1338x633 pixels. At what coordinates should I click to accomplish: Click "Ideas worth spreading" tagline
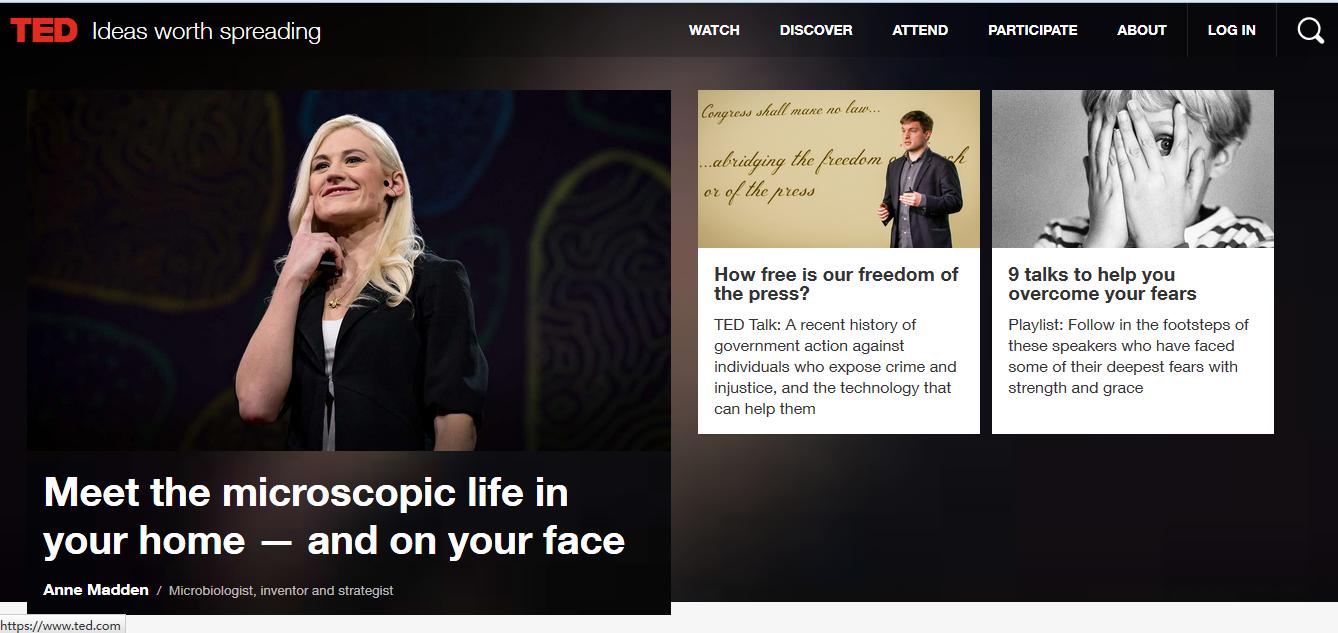[206, 32]
